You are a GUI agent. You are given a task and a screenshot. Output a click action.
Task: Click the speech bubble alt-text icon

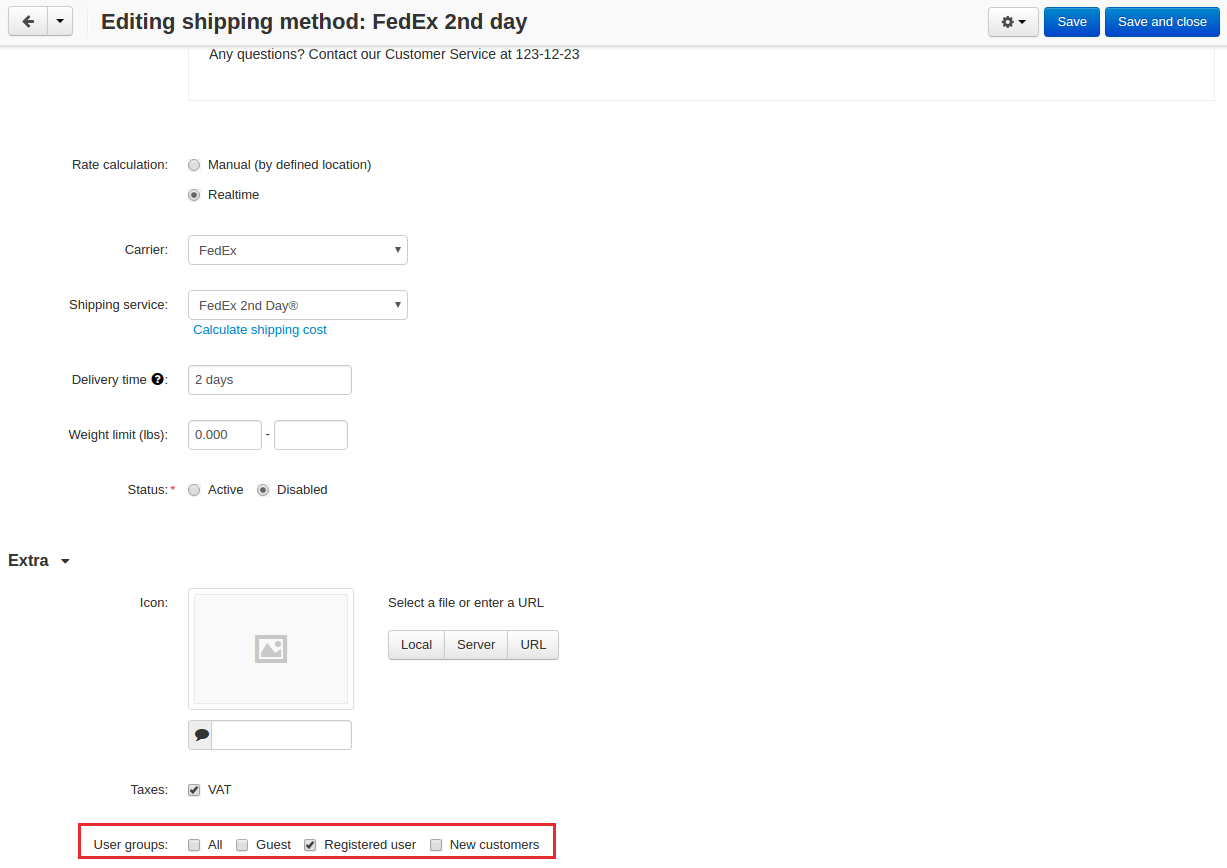coord(201,735)
